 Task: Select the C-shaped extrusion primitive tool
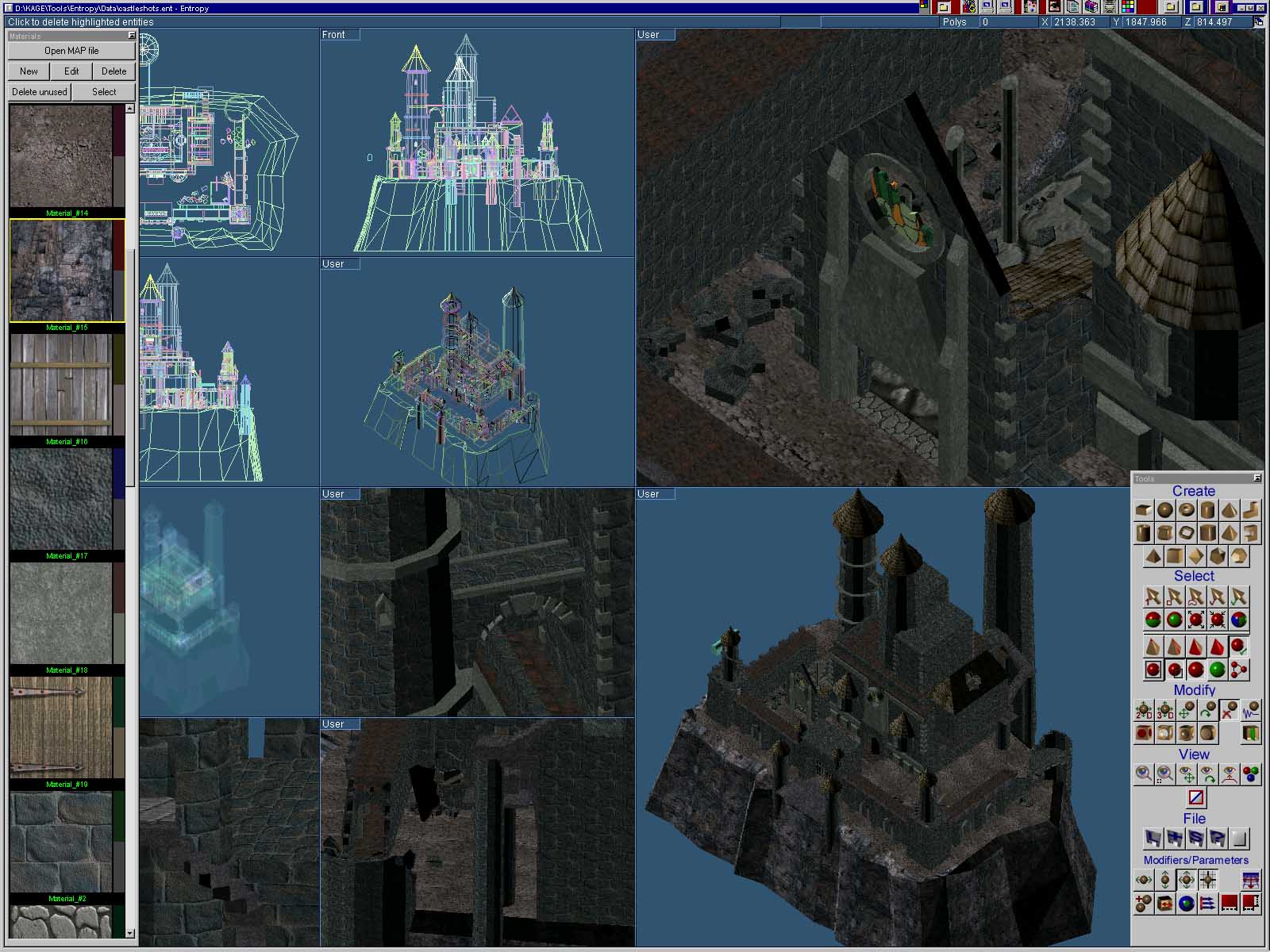(1251, 532)
